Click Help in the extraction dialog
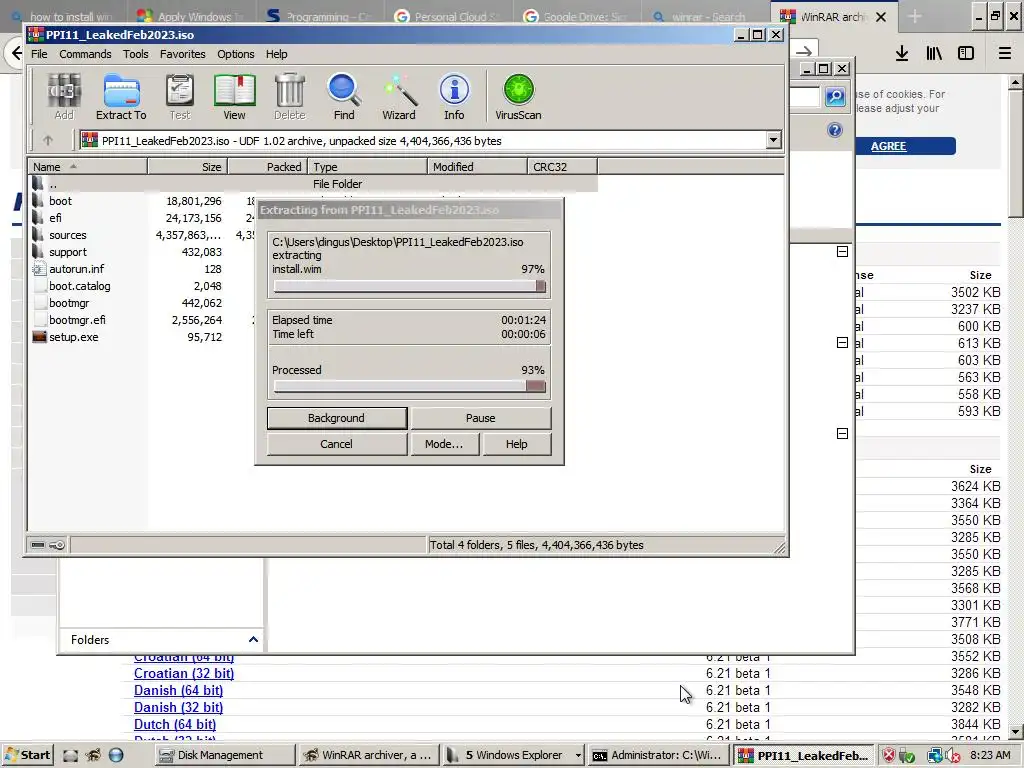 pos(517,444)
